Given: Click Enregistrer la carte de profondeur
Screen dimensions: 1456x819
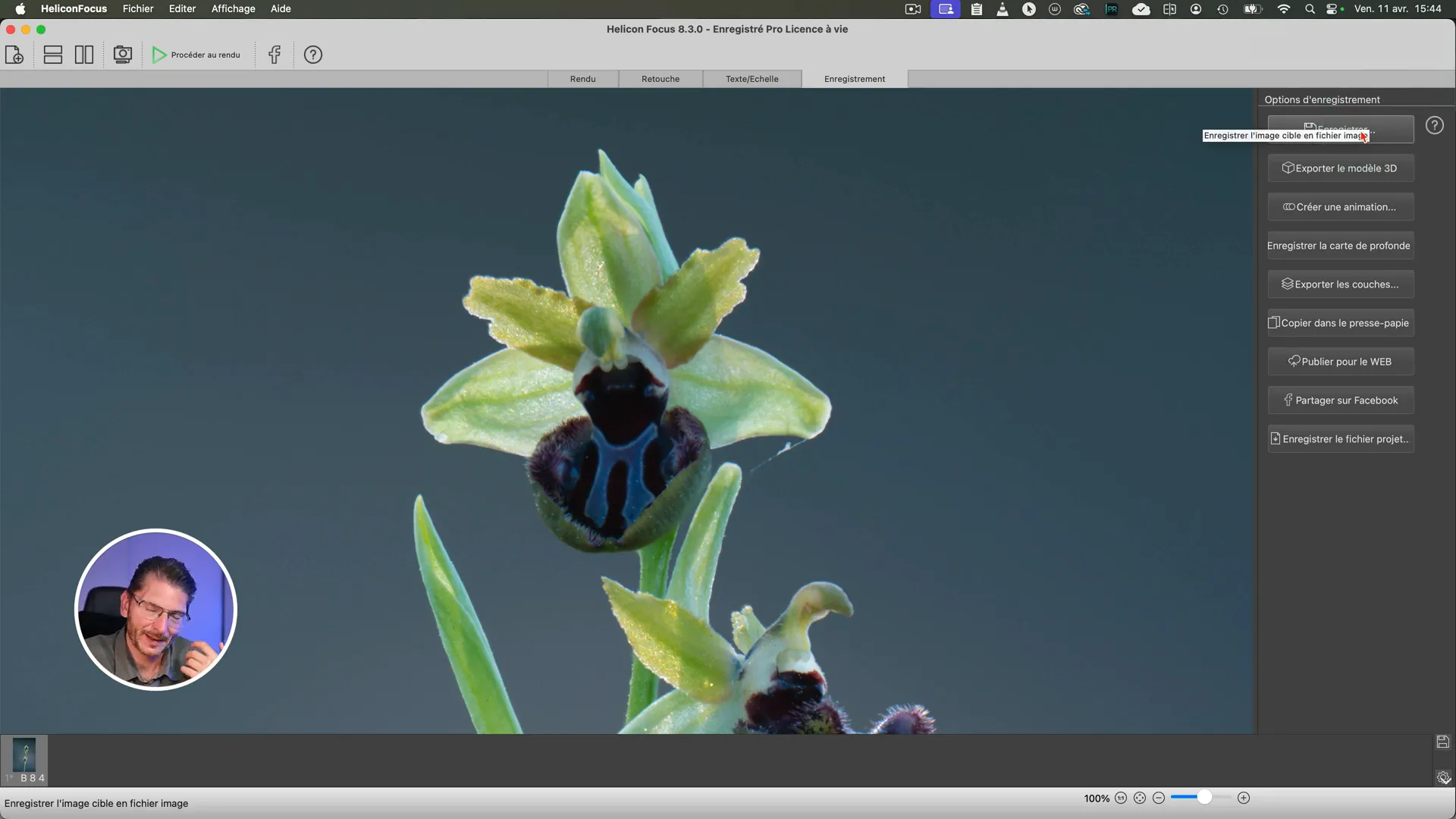Looking at the screenshot, I should (x=1341, y=246).
